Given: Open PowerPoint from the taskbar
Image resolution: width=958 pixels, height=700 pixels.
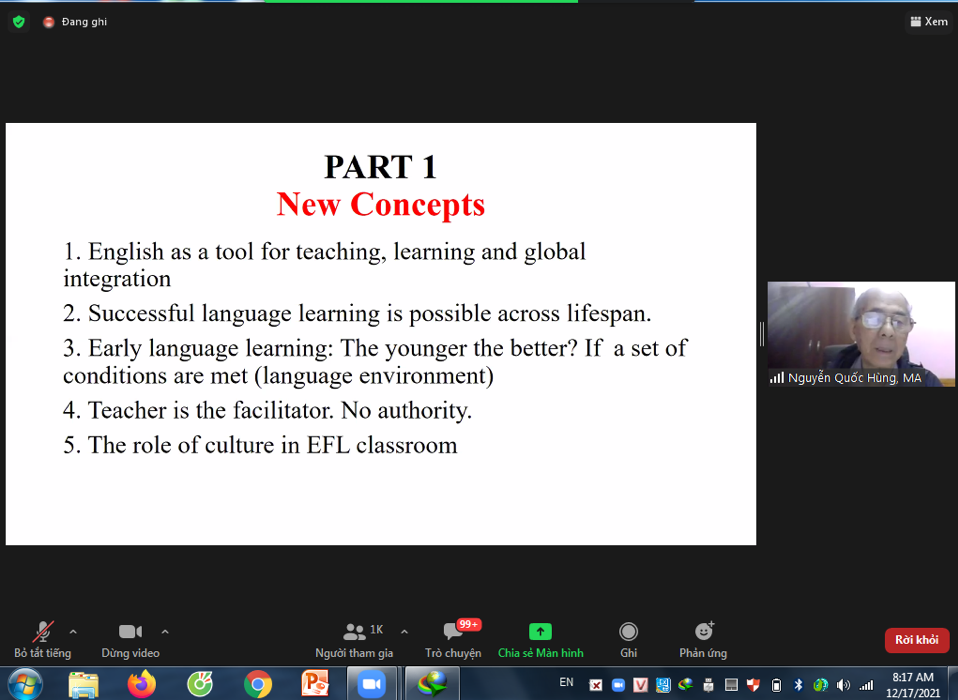Looking at the screenshot, I should click(x=315, y=684).
